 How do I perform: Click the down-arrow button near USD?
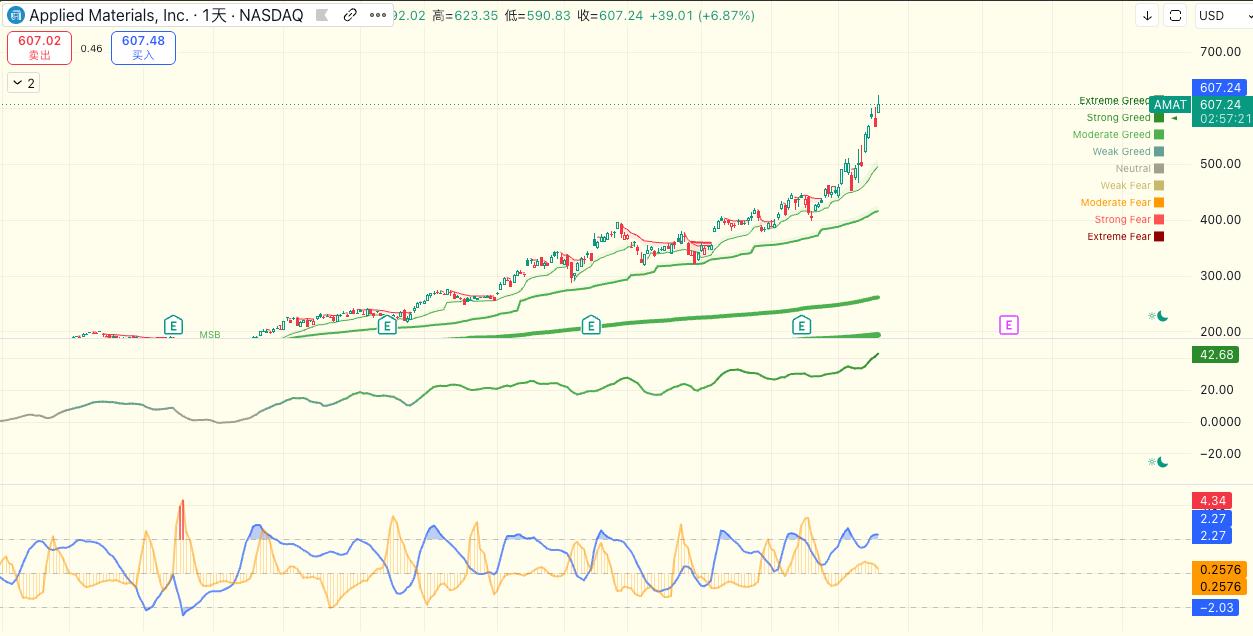click(1148, 16)
